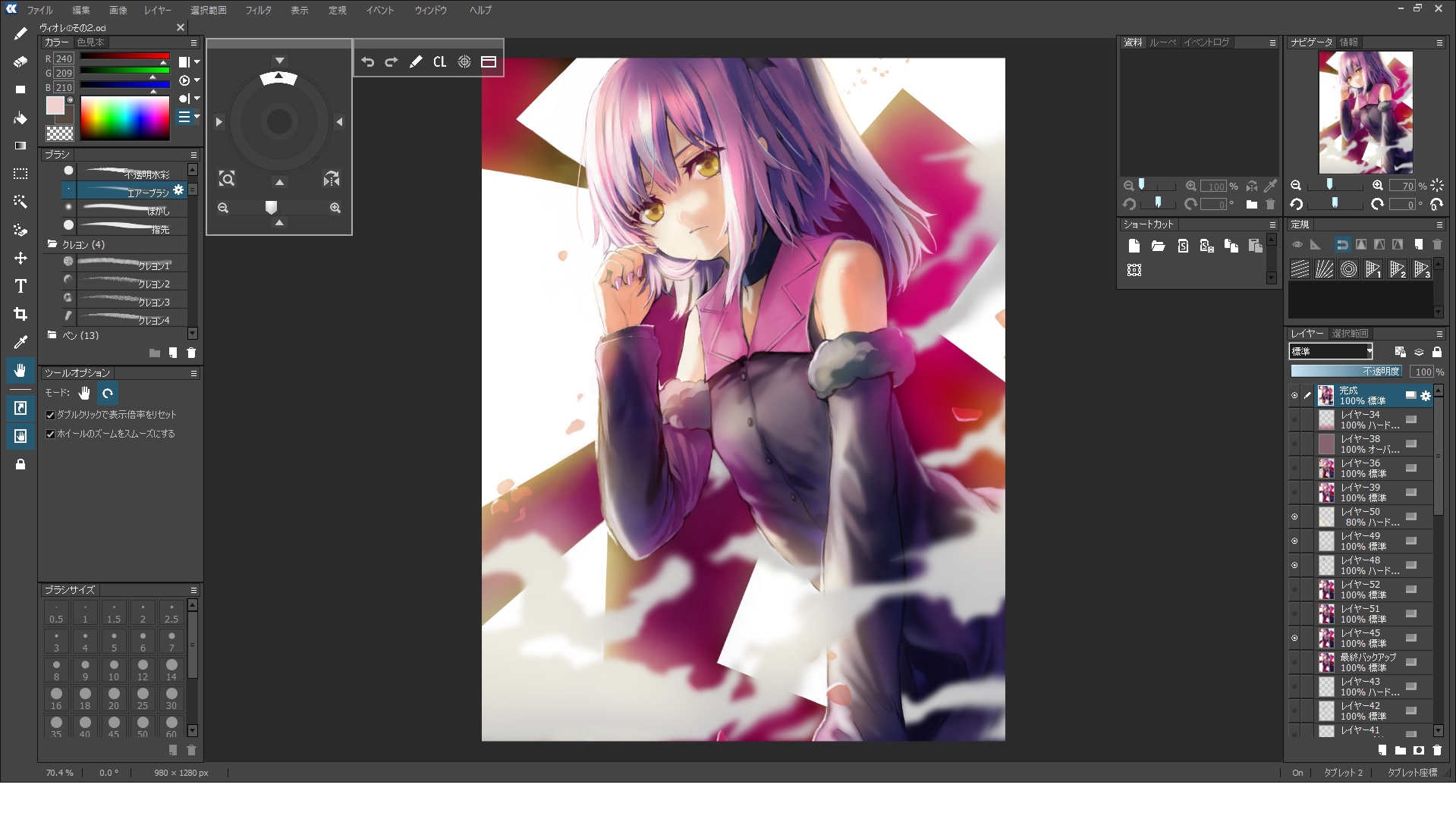Open the layer blending mode 標準 dropdown
1456x819 pixels.
point(1332,351)
